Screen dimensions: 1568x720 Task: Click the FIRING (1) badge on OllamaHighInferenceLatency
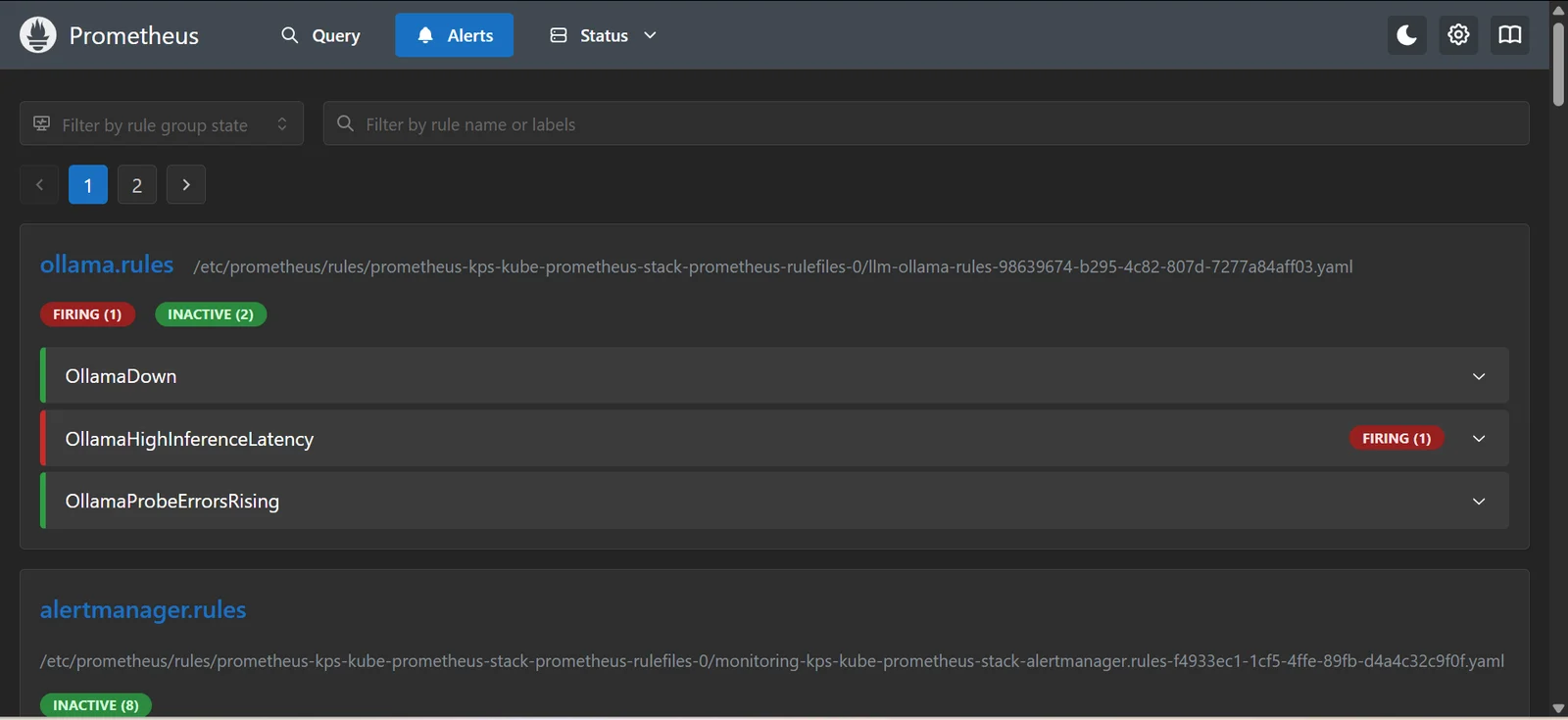pyautogui.click(x=1396, y=438)
